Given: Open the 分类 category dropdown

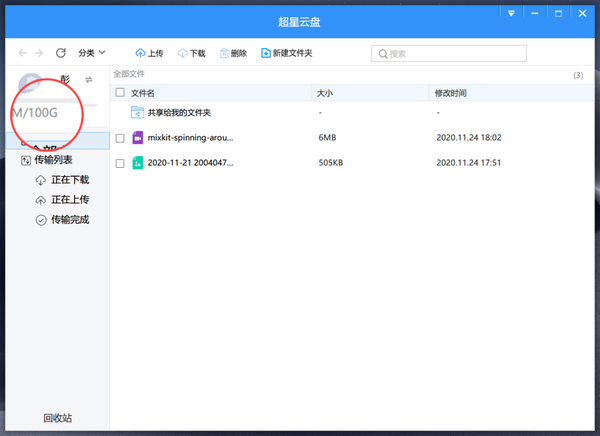Looking at the screenshot, I should point(92,53).
